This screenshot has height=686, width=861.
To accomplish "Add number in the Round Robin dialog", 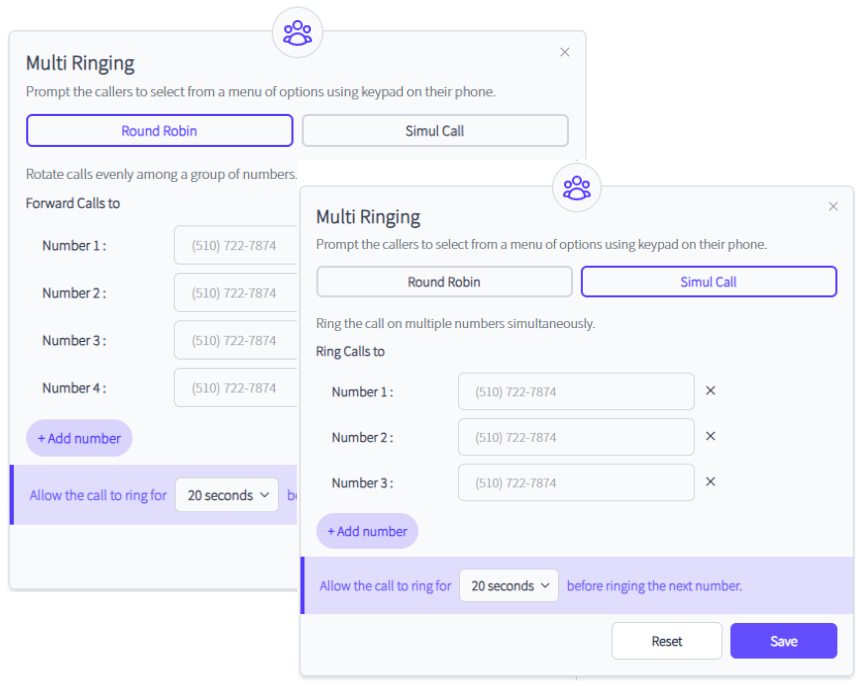I will click(x=79, y=438).
